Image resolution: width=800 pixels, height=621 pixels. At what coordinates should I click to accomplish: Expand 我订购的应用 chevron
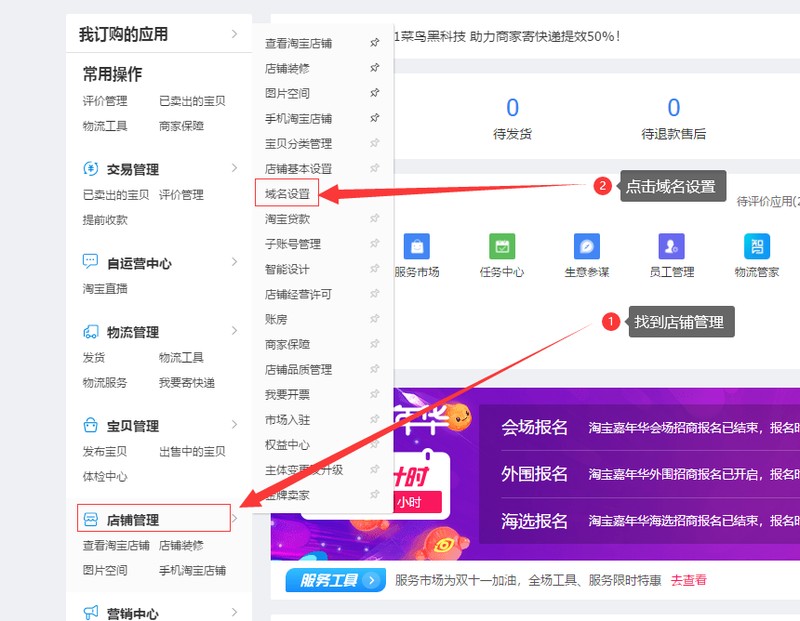[234, 34]
